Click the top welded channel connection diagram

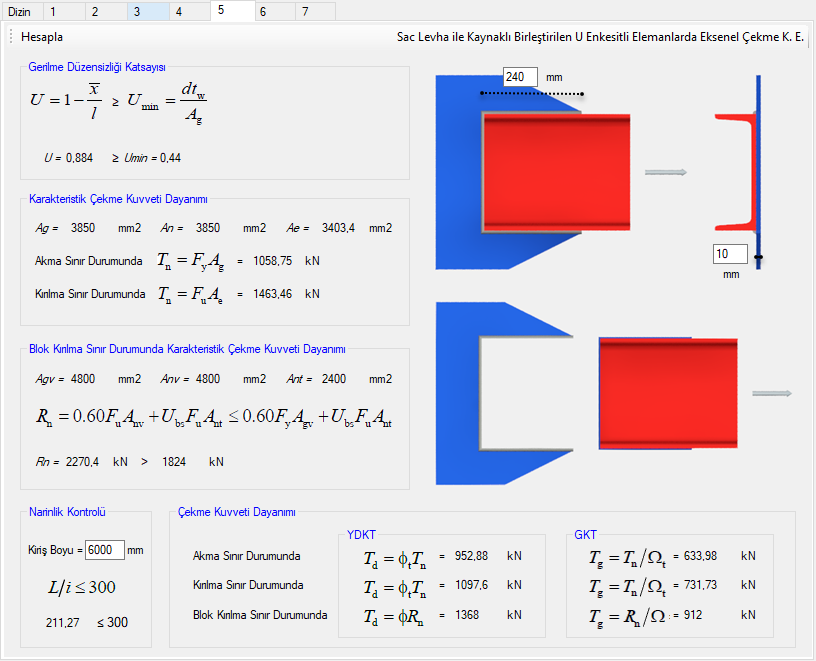533,172
